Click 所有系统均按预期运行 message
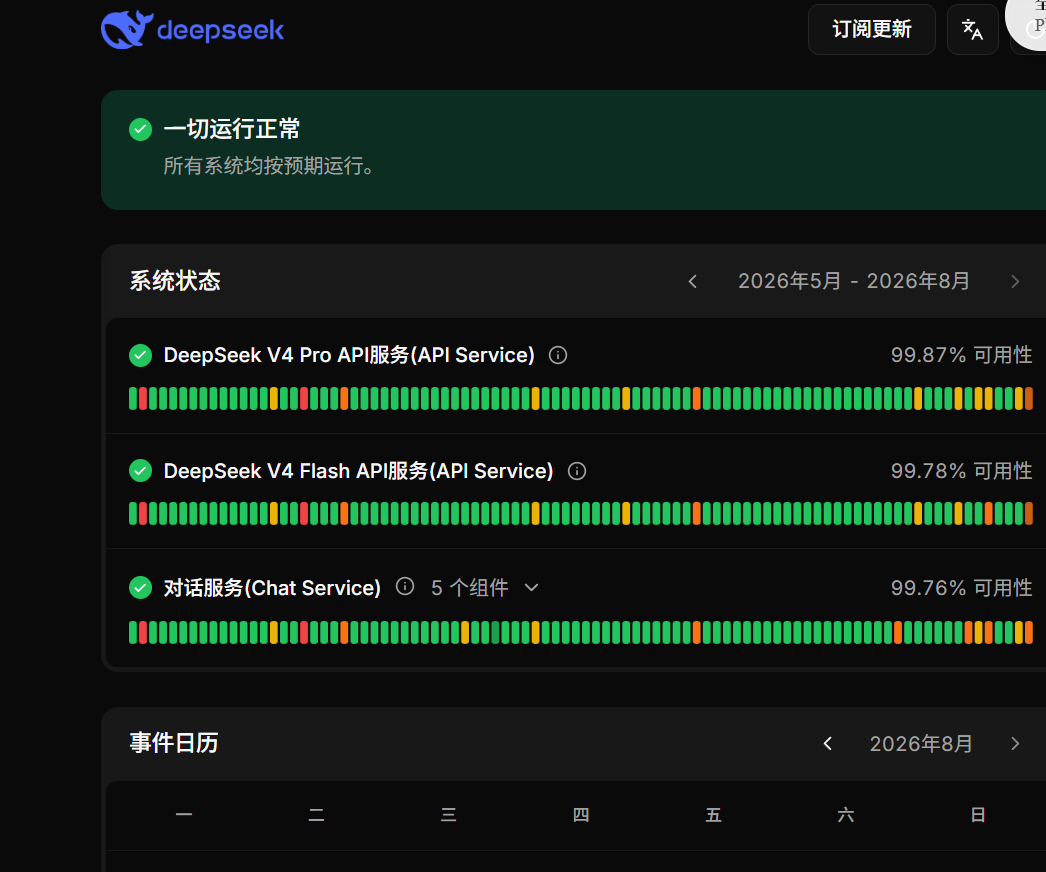The width and height of the screenshot is (1046, 872). click(269, 165)
